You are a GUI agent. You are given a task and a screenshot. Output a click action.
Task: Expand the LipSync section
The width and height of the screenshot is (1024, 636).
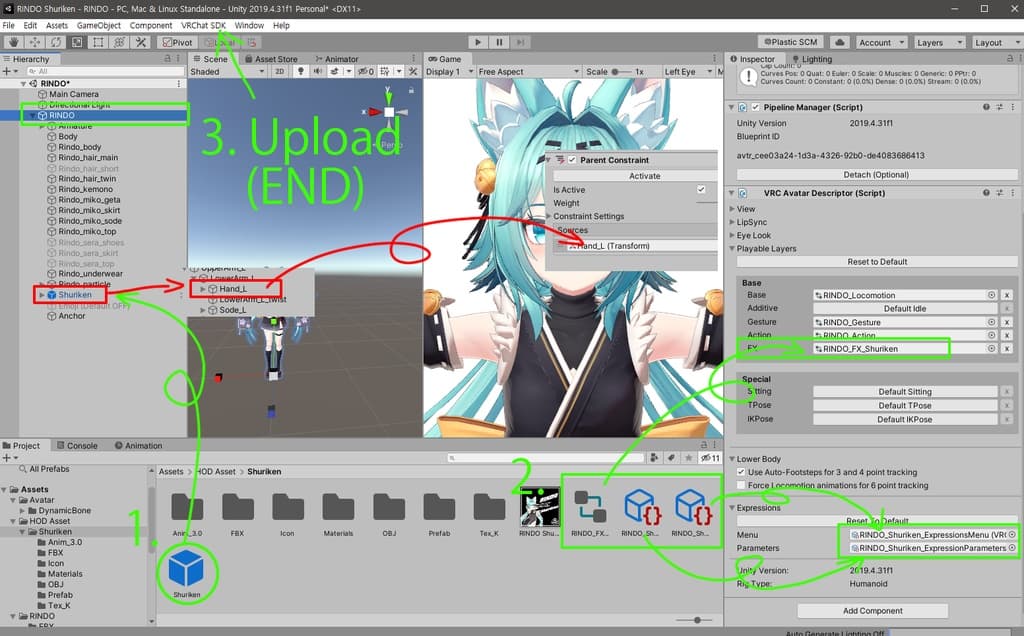pyautogui.click(x=732, y=222)
